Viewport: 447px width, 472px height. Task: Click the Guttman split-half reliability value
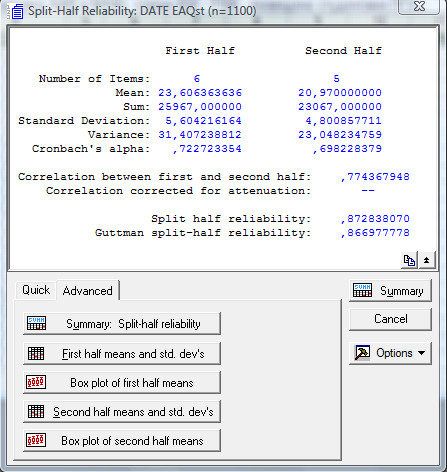375,233
